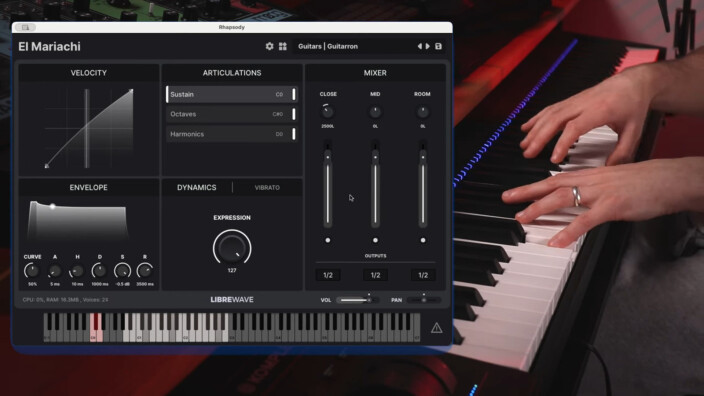Go to the previous preset arrow

click(420, 46)
